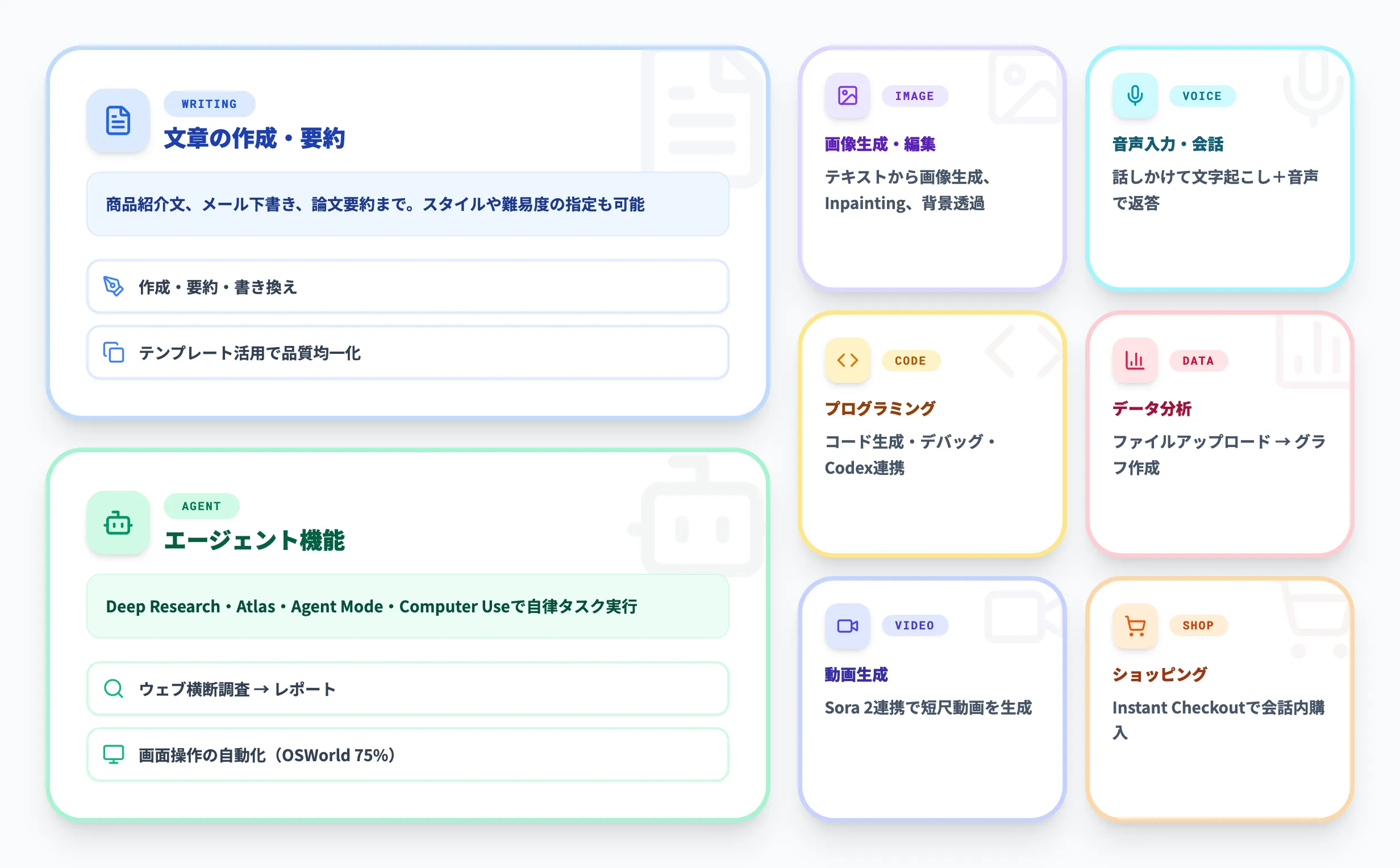Select the SHOP badge on the shopping card
Viewport: 1400px width, 868px height.
coord(1198,625)
